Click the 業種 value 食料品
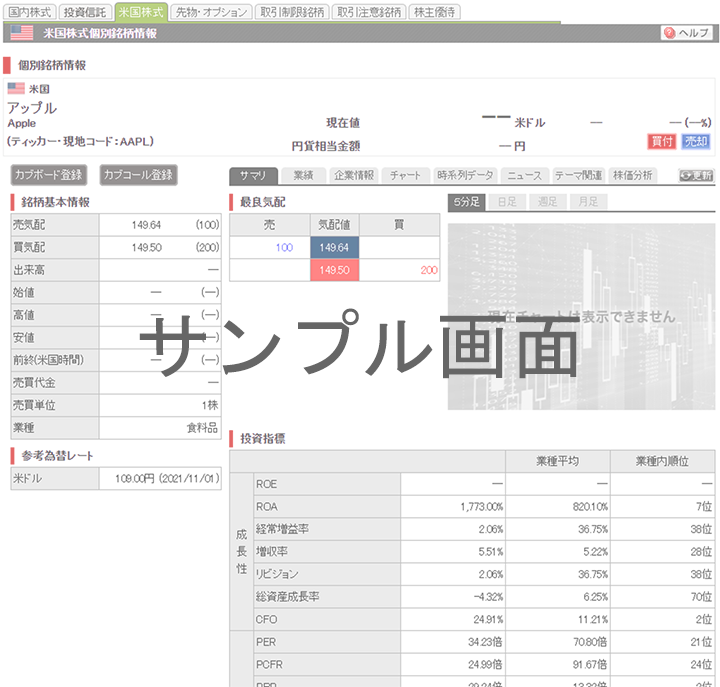The width and height of the screenshot is (720, 687). (202, 428)
